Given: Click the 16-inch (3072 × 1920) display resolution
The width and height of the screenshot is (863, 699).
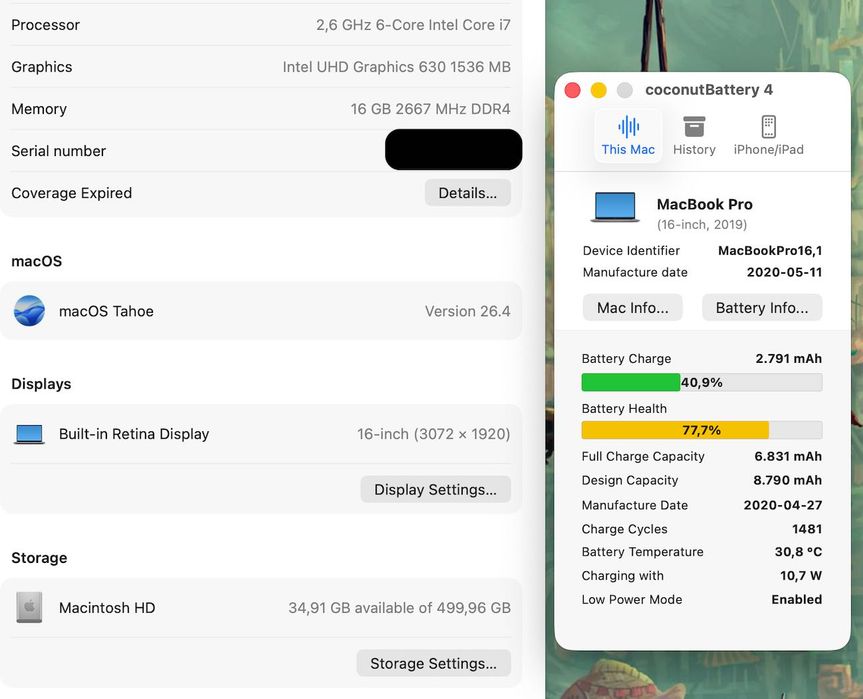Looking at the screenshot, I should pyautogui.click(x=434, y=434).
